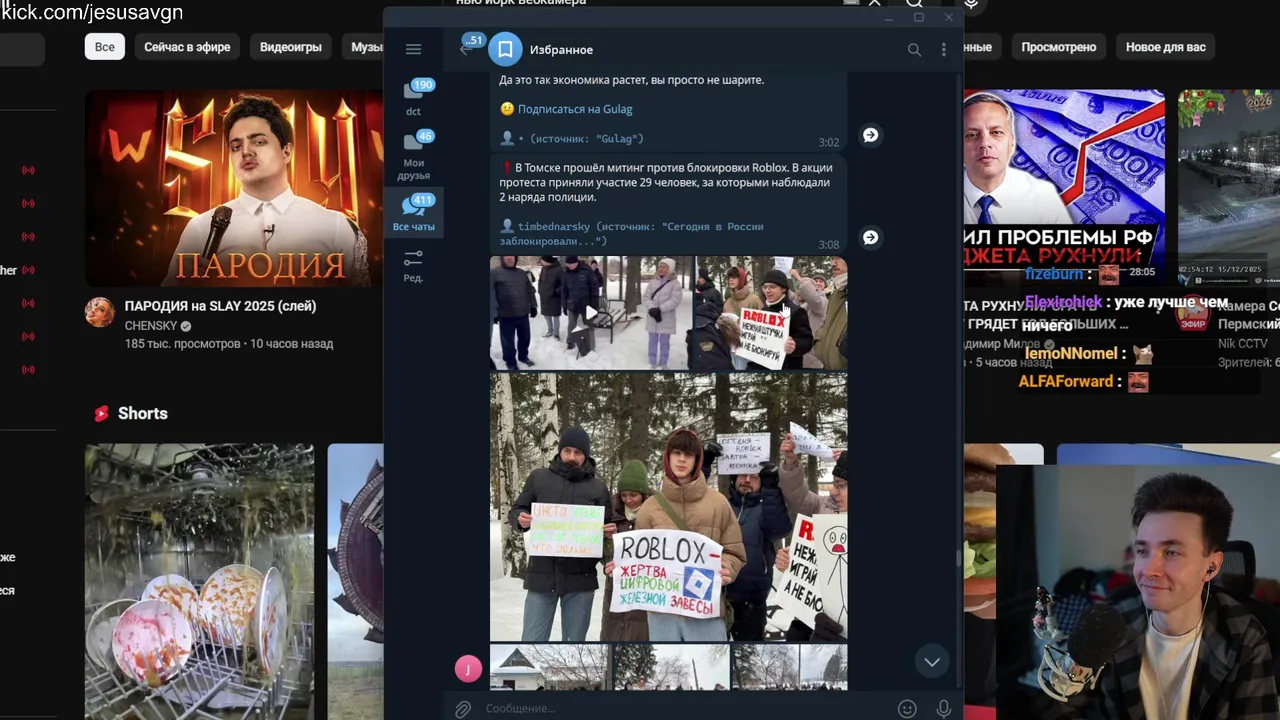The width and height of the screenshot is (1280, 720).
Task: Click the Избранное chat title
Action: click(561, 49)
